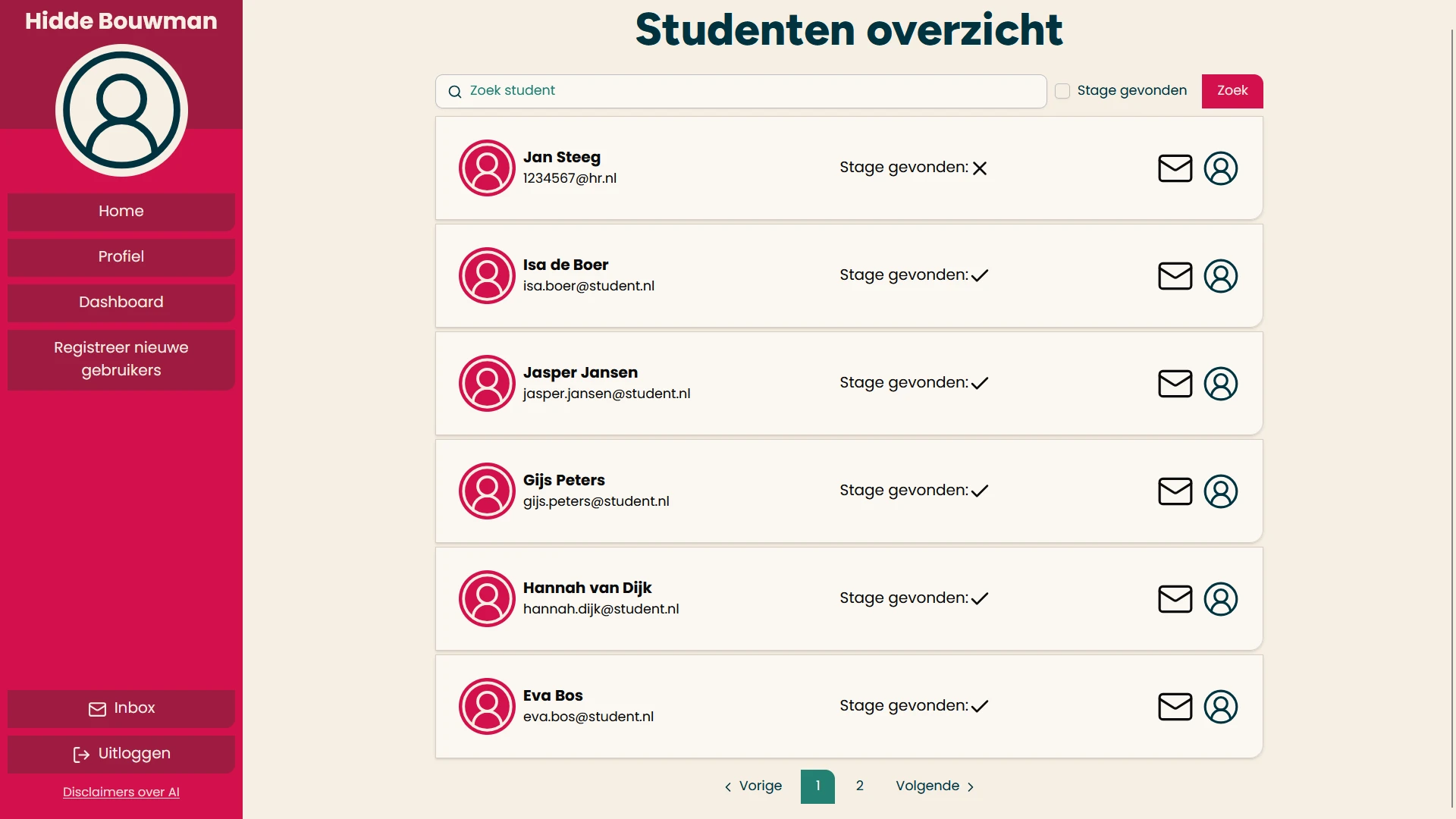Click the checkmark on Eva Bos's stage status
The width and height of the screenshot is (1456, 819).
point(980,707)
